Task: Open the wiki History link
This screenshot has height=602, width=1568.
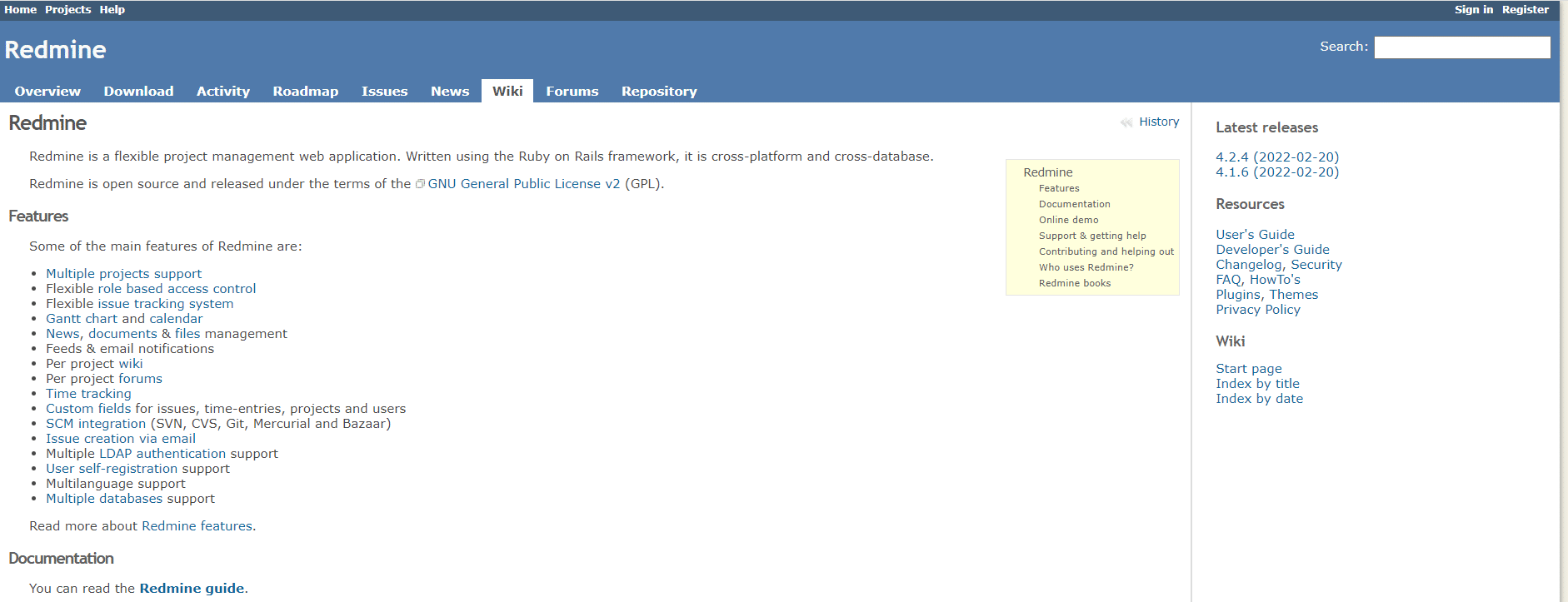Action: pos(1159,122)
